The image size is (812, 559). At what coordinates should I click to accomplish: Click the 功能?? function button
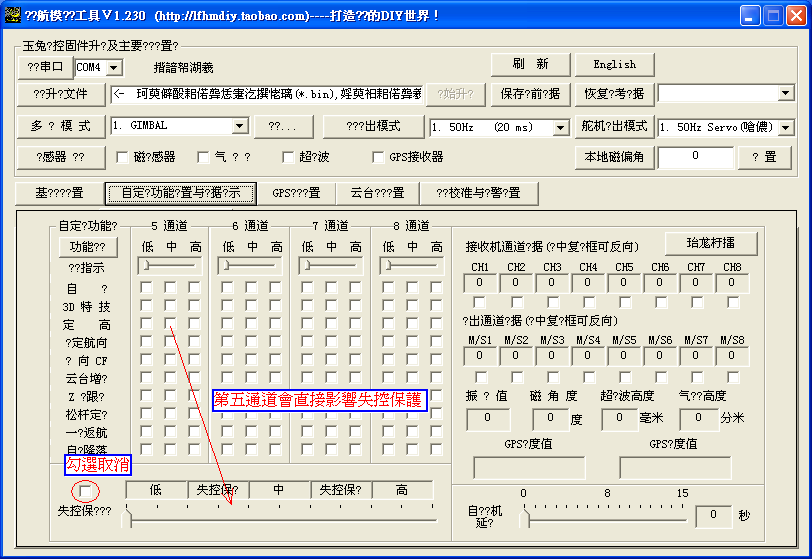[88, 247]
